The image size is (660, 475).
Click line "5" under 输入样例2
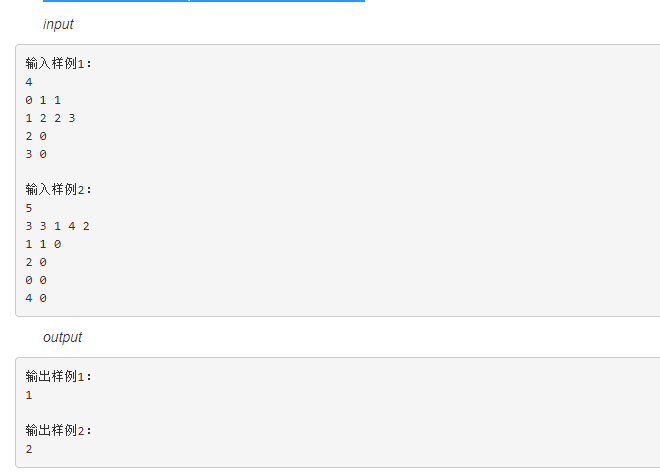coord(29,208)
